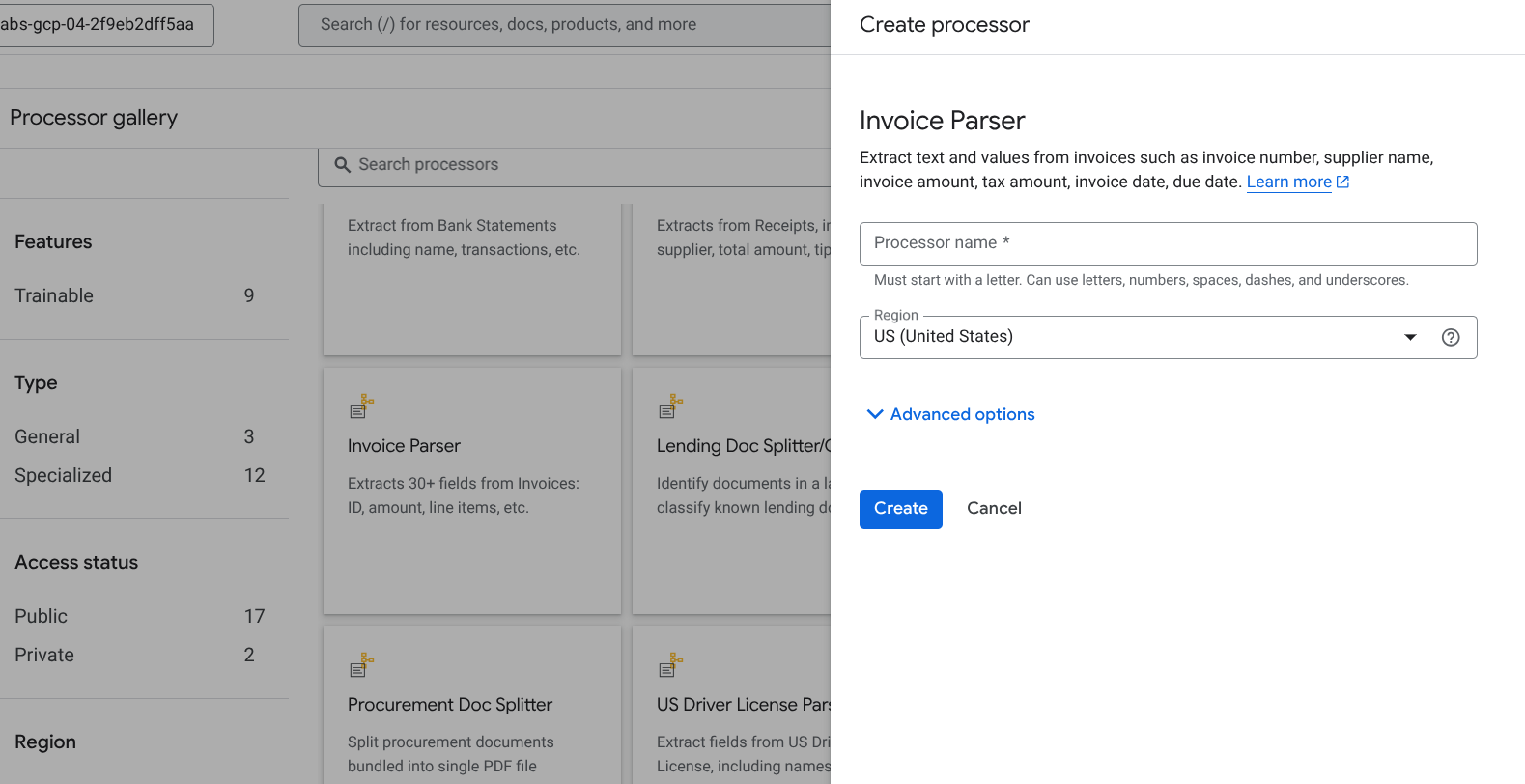Select the Private access status filter
Viewport: 1525px width, 784px height.
pos(44,655)
